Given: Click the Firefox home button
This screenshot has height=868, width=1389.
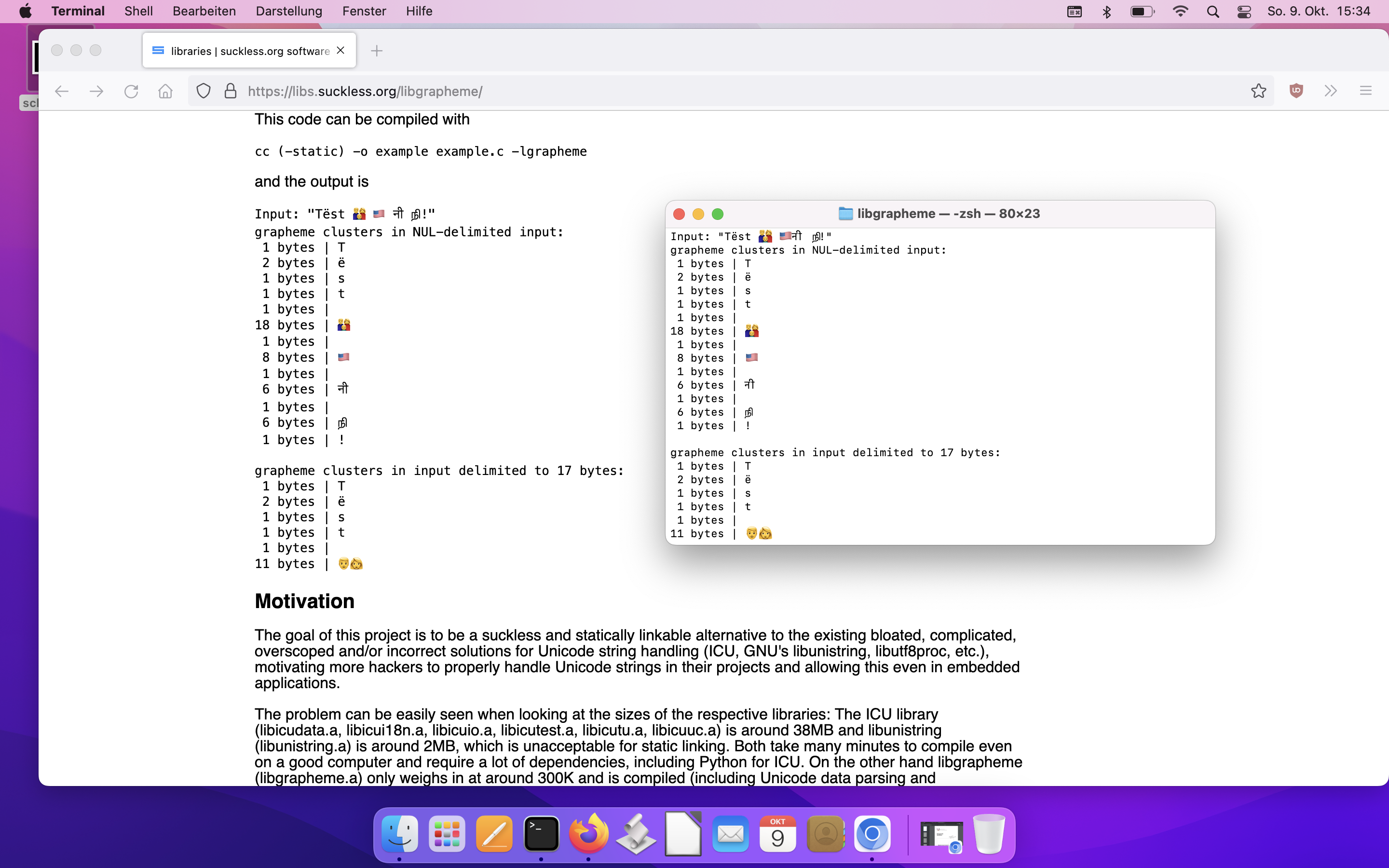Looking at the screenshot, I should tap(165, 91).
